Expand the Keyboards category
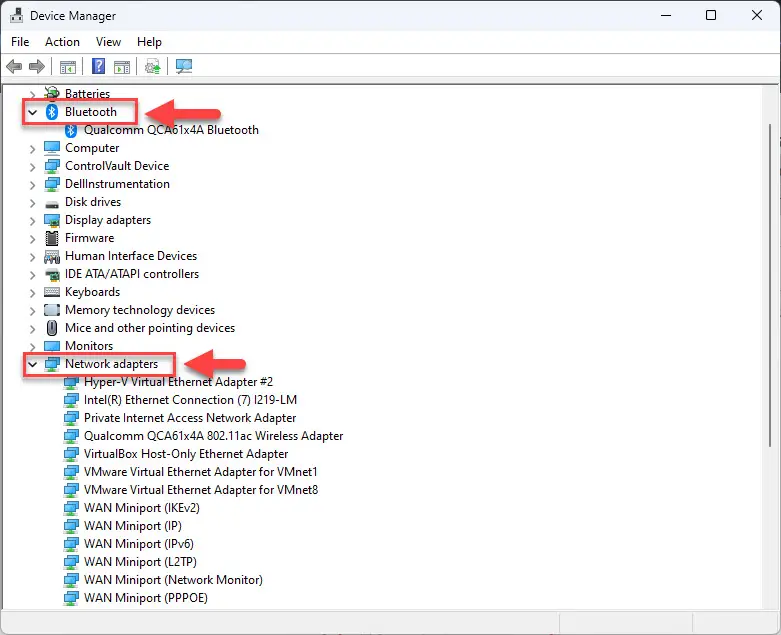This screenshot has width=781, height=635. [x=33, y=293]
